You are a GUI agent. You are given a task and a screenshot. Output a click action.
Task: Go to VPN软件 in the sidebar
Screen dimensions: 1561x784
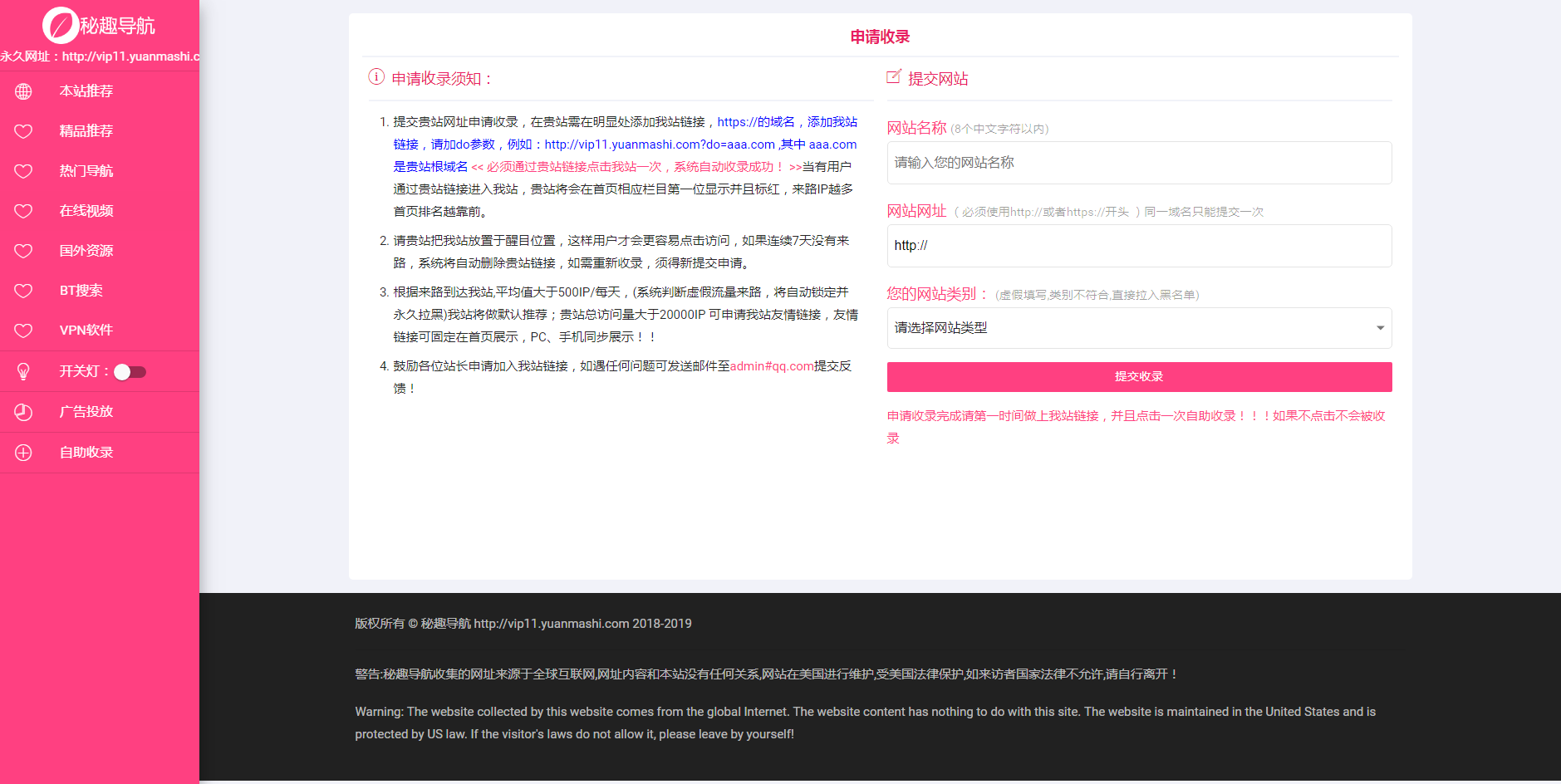[86, 331]
